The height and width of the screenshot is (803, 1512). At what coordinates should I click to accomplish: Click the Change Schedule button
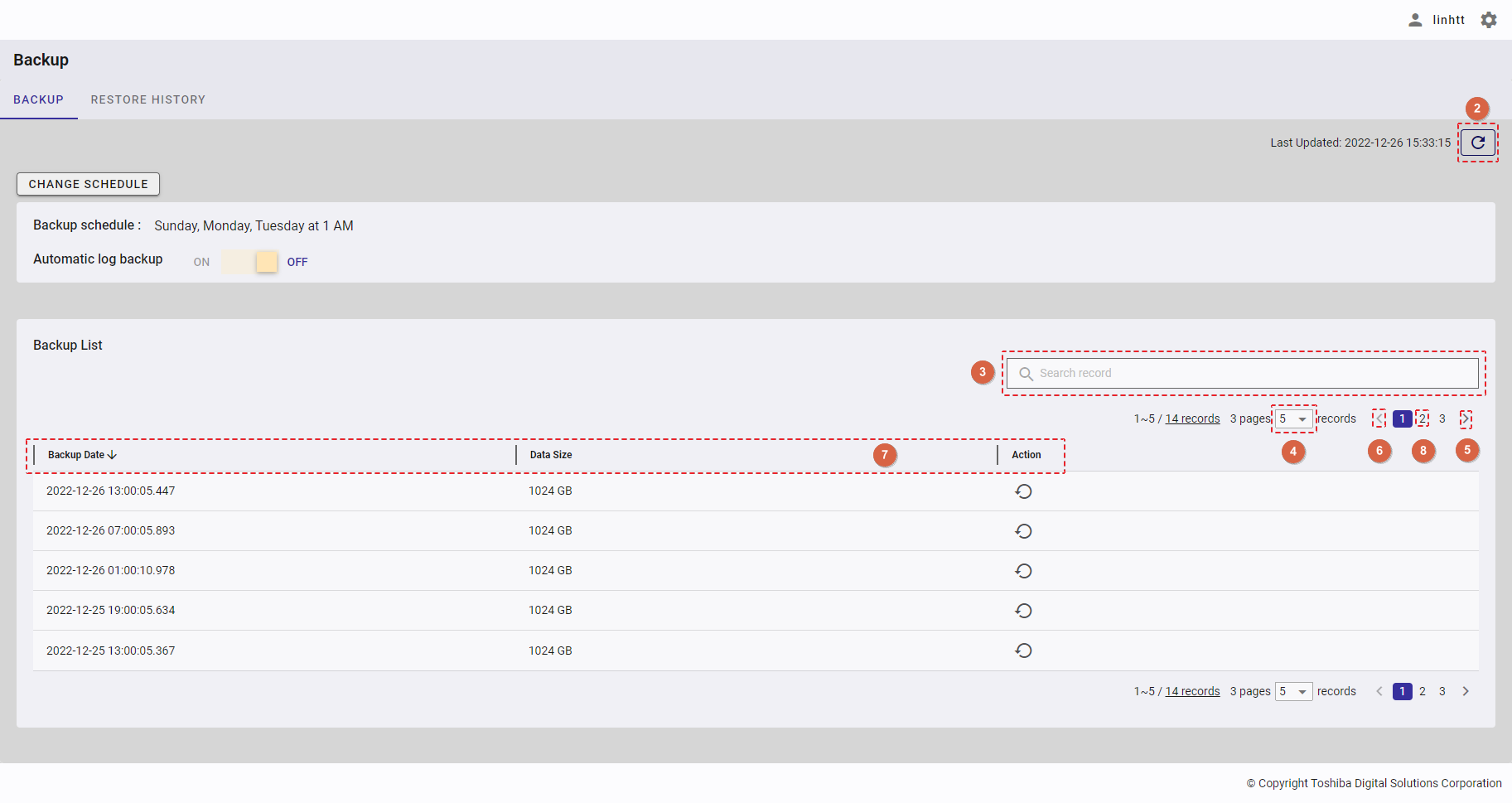point(88,184)
